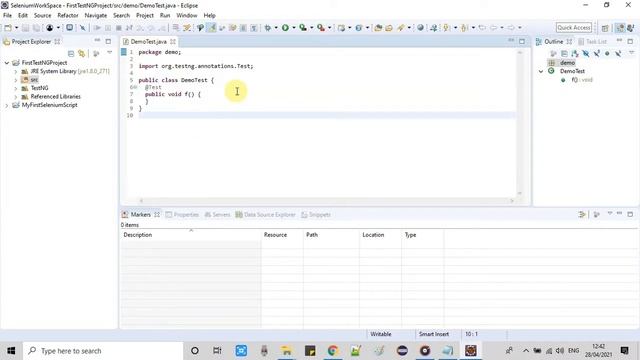Open the File menu

click(7, 16)
